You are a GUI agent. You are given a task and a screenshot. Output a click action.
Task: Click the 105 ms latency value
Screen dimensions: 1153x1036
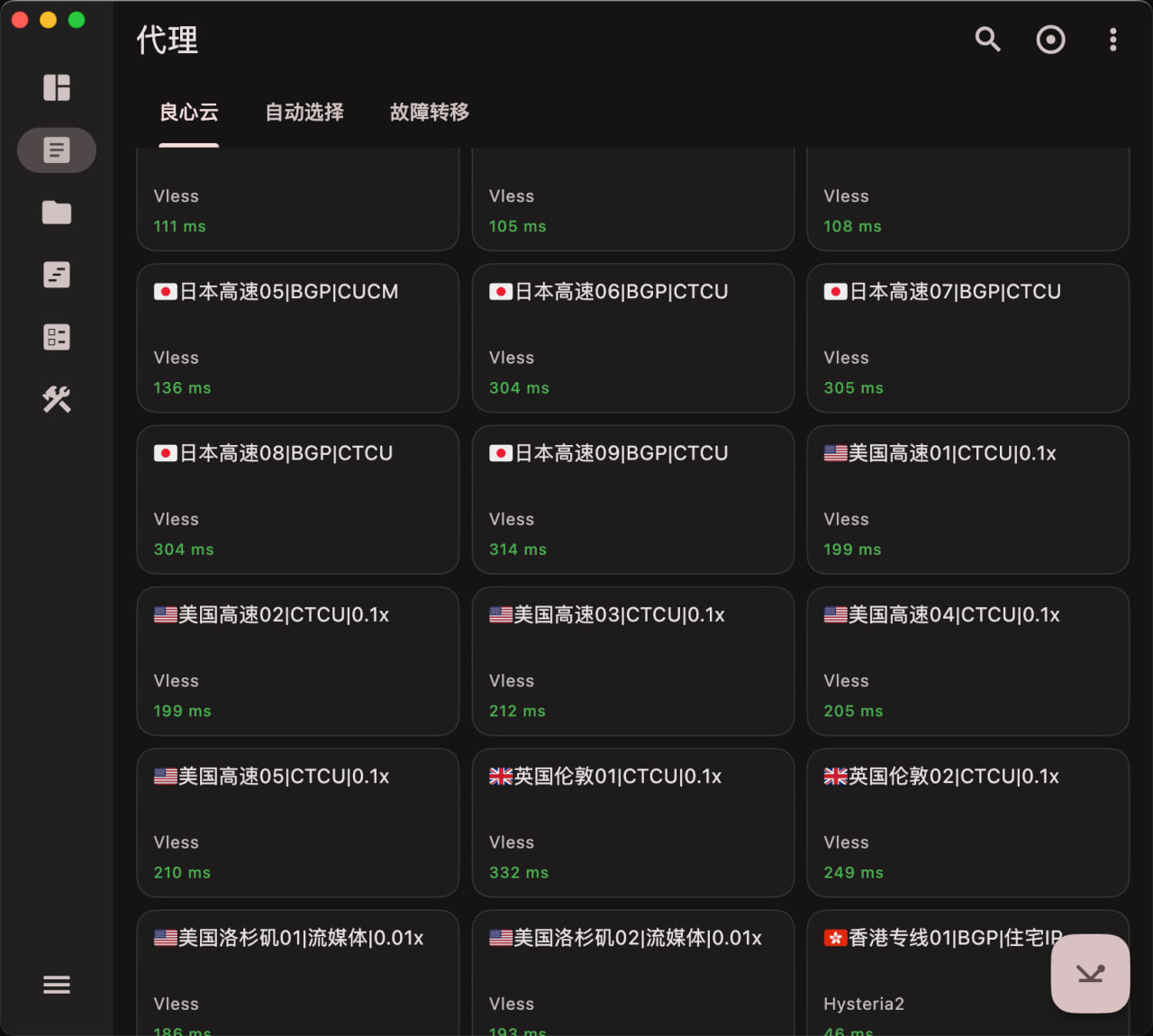517,227
